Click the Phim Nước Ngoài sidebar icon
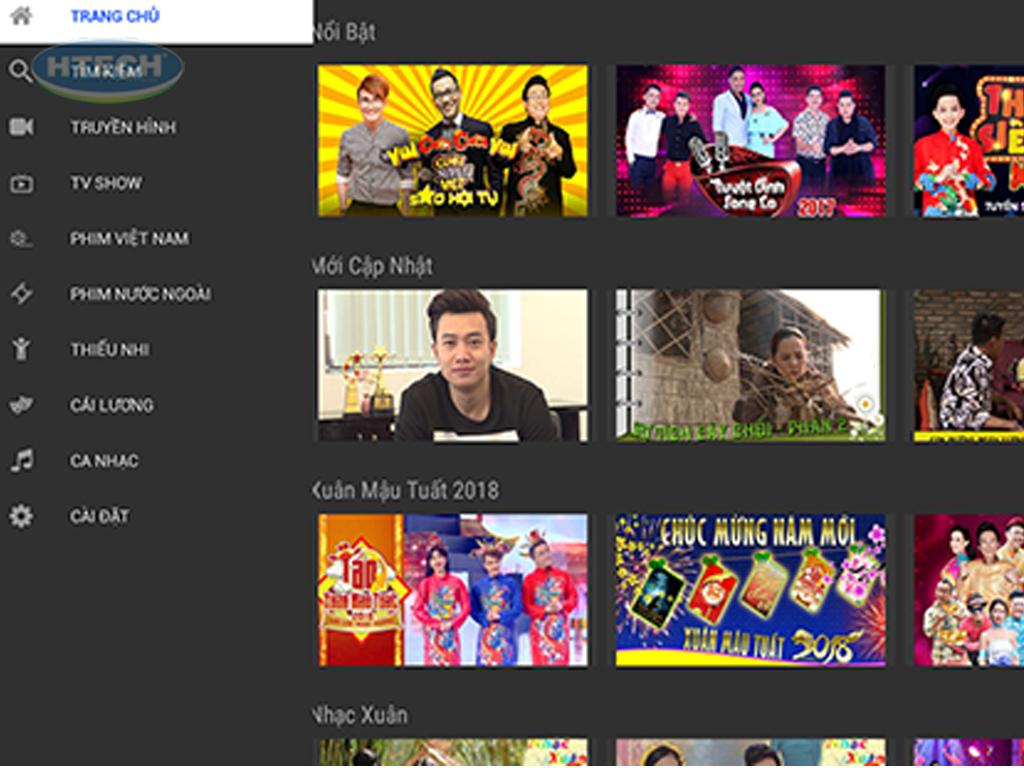The image size is (1024, 768). pyautogui.click(x=21, y=294)
